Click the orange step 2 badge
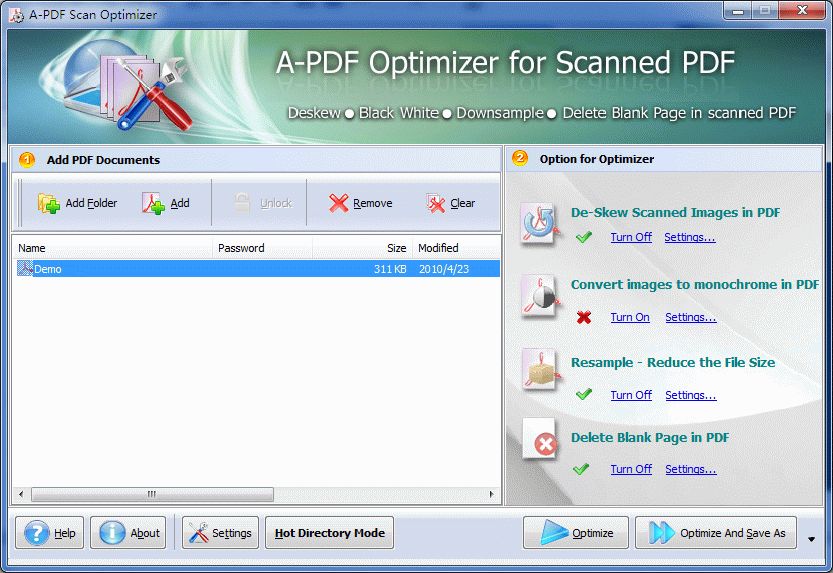Viewport: 833px width, 573px height. coord(520,158)
